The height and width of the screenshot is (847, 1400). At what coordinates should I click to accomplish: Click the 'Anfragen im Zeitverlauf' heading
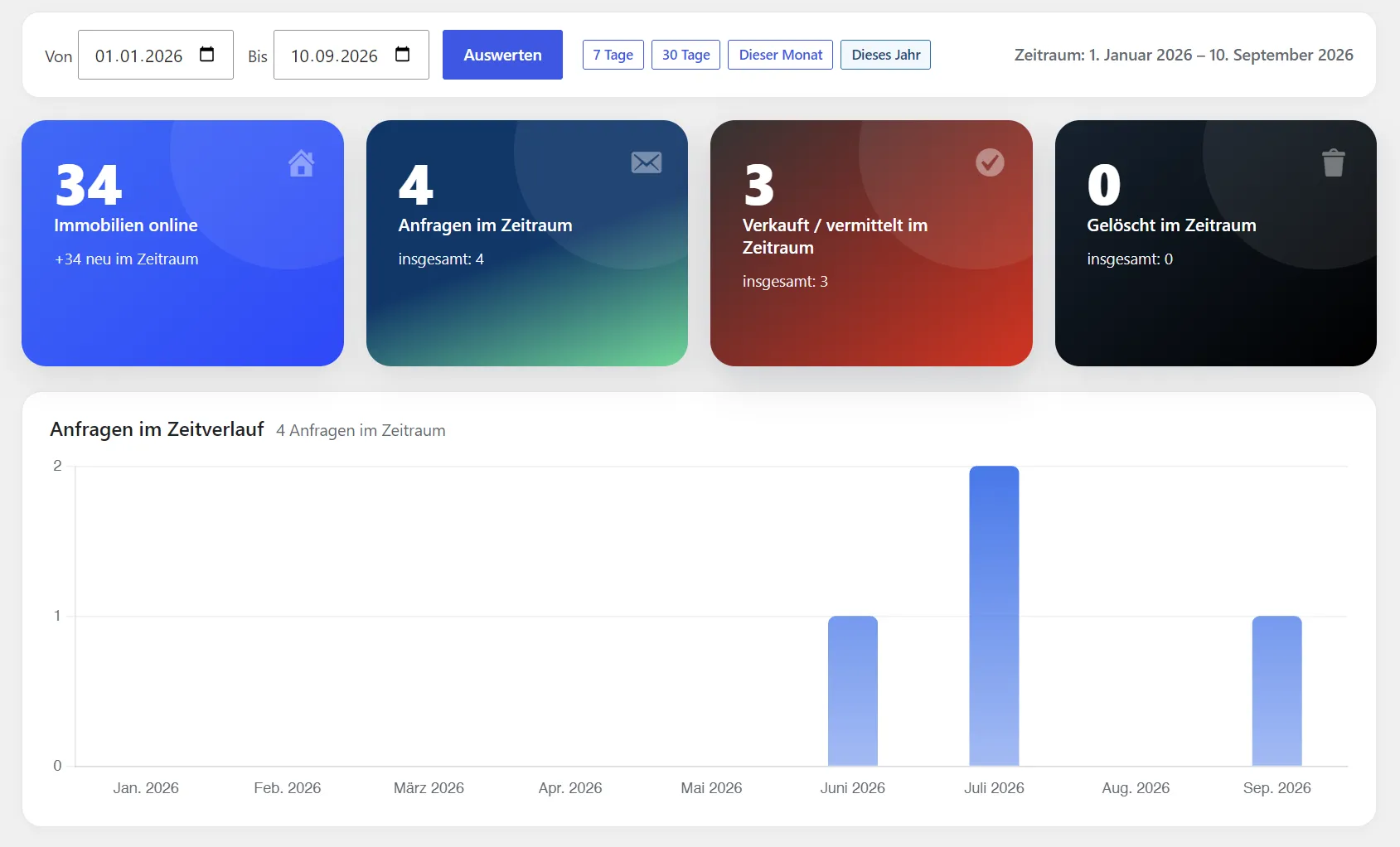point(157,429)
